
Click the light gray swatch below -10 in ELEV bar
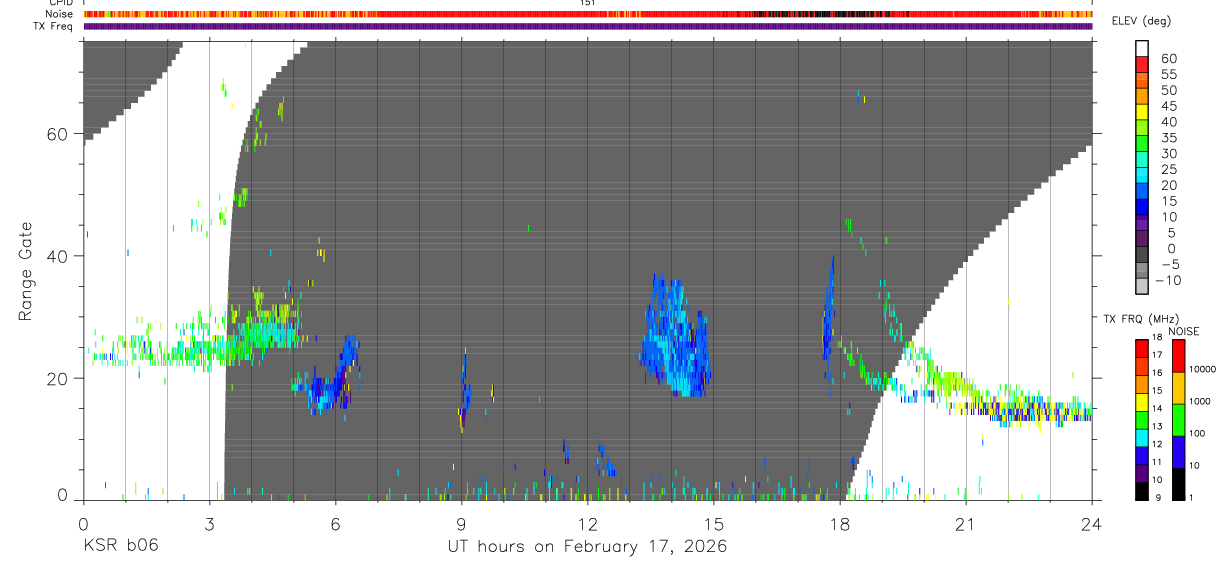[x=1142, y=287]
